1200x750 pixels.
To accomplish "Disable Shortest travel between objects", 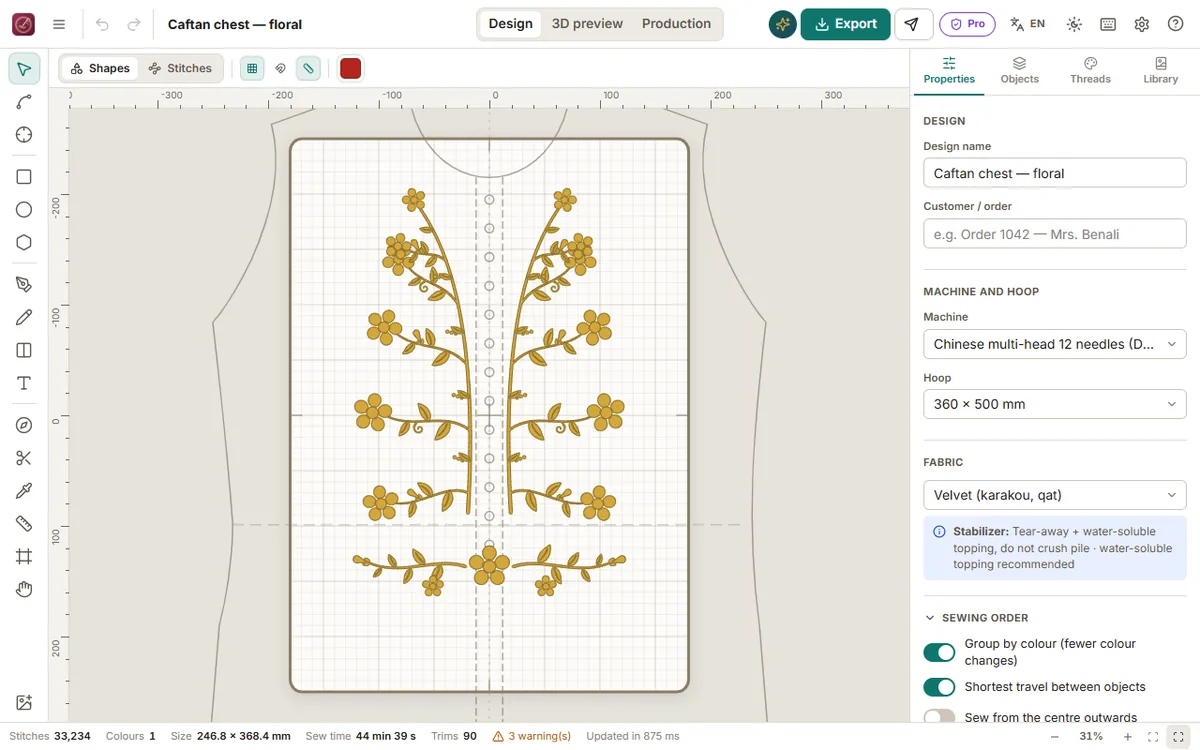I will tap(939, 687).
